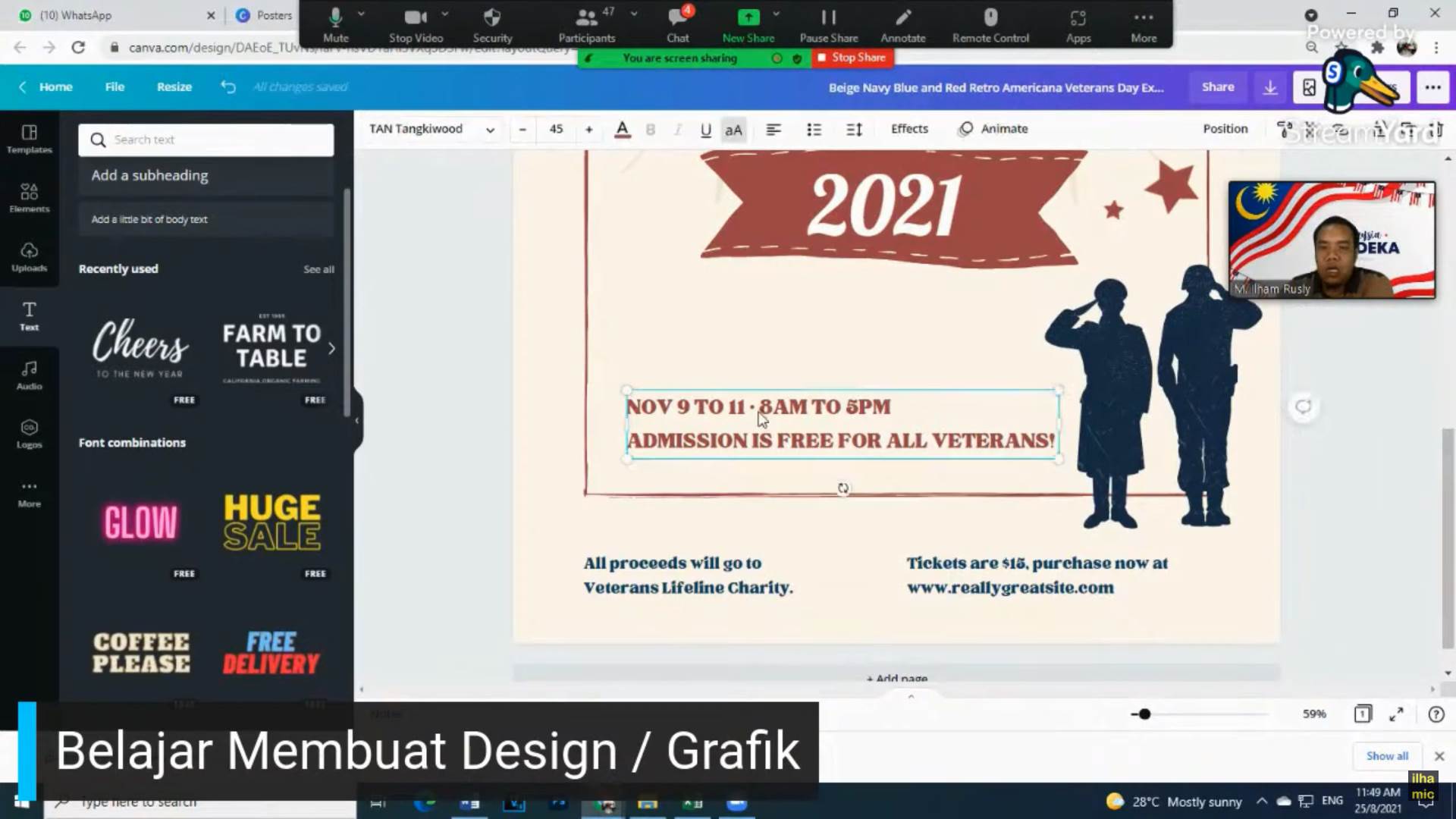1456x819 pixels.
Task: Show next recently used text styles
Action: (331, 349)
